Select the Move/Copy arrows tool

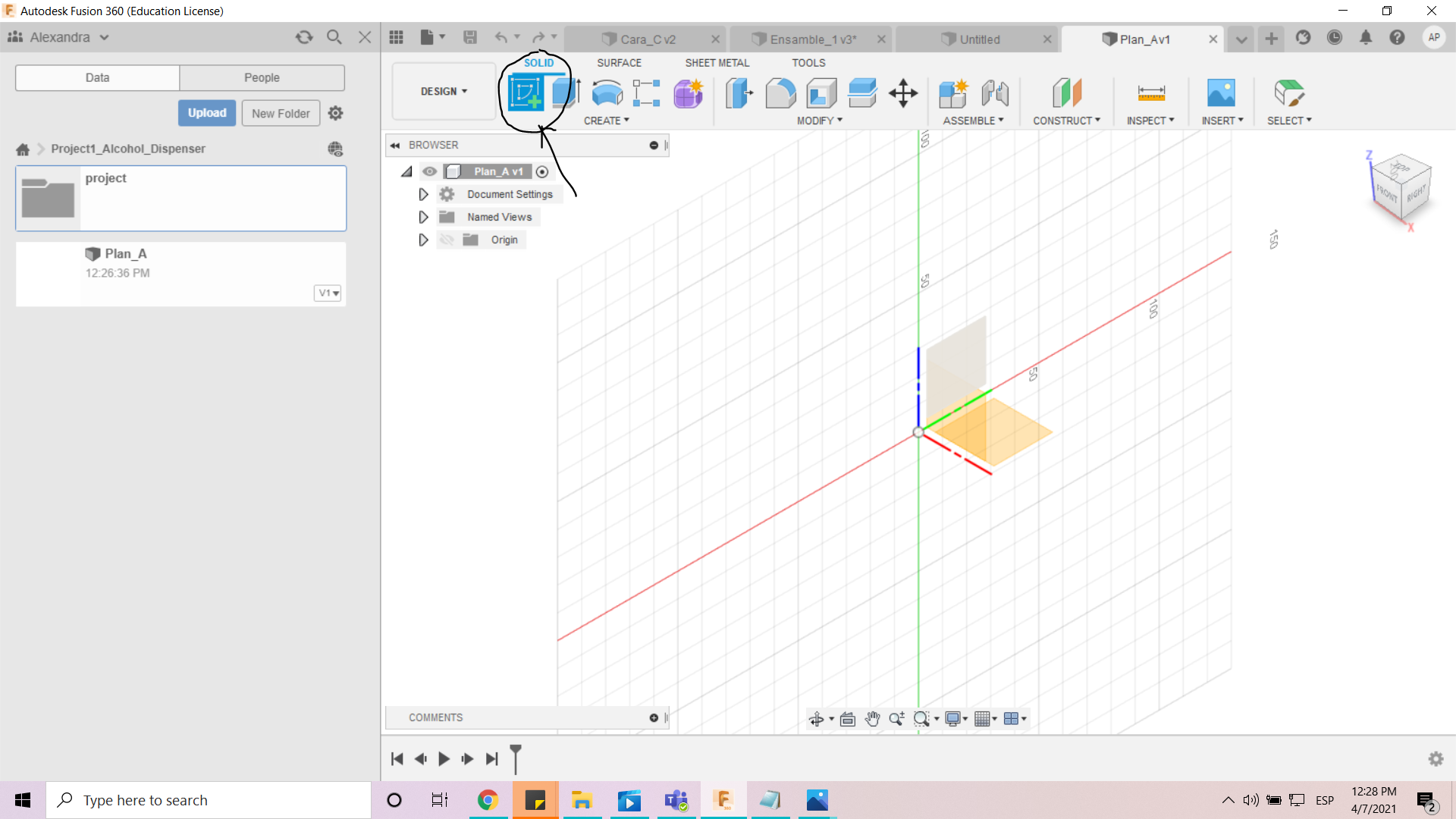(x=903, y=93)
